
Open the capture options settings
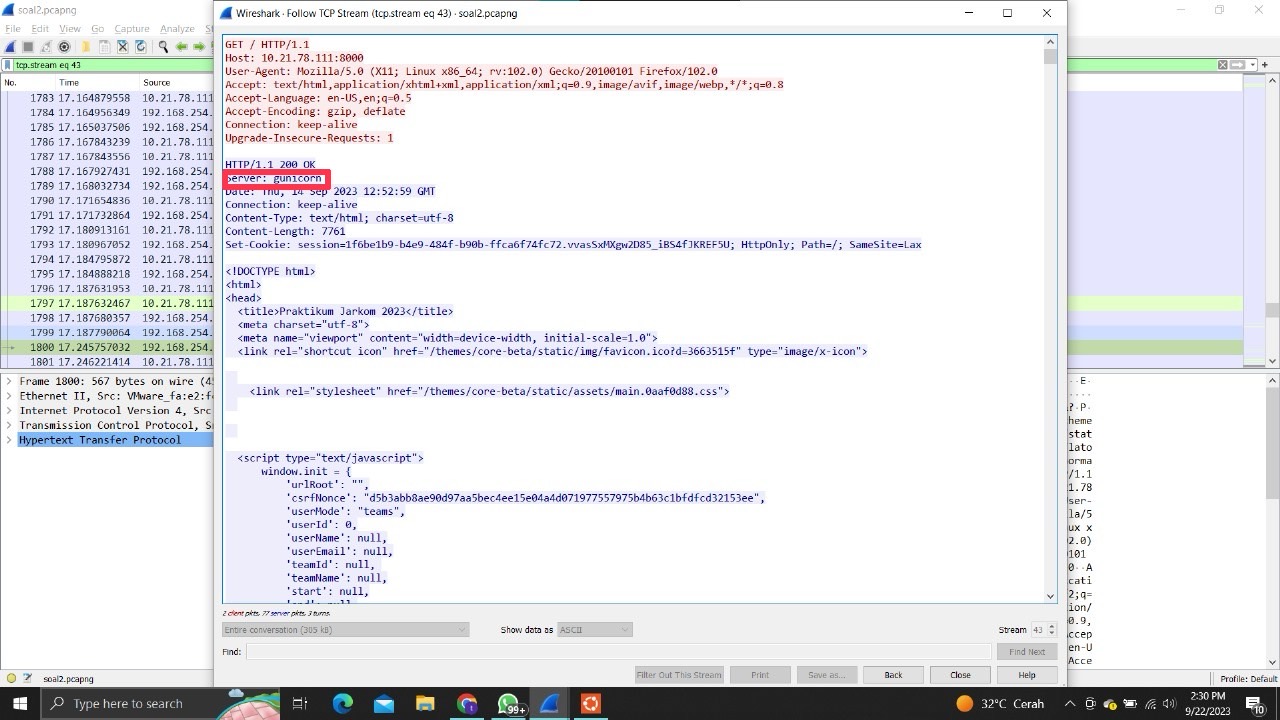tap(64, 46)
